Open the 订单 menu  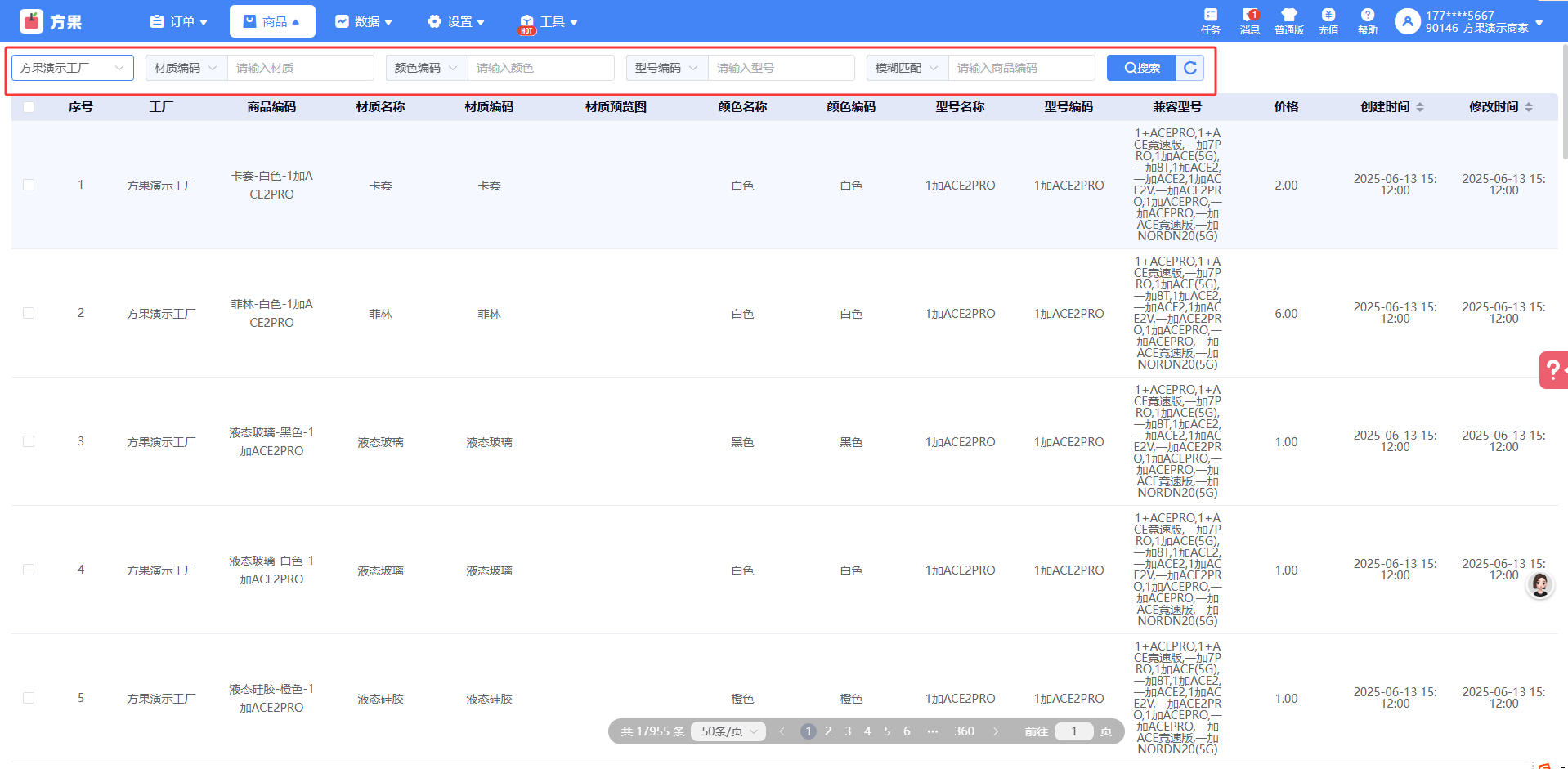pyautogui.click(x=179, y=21)
